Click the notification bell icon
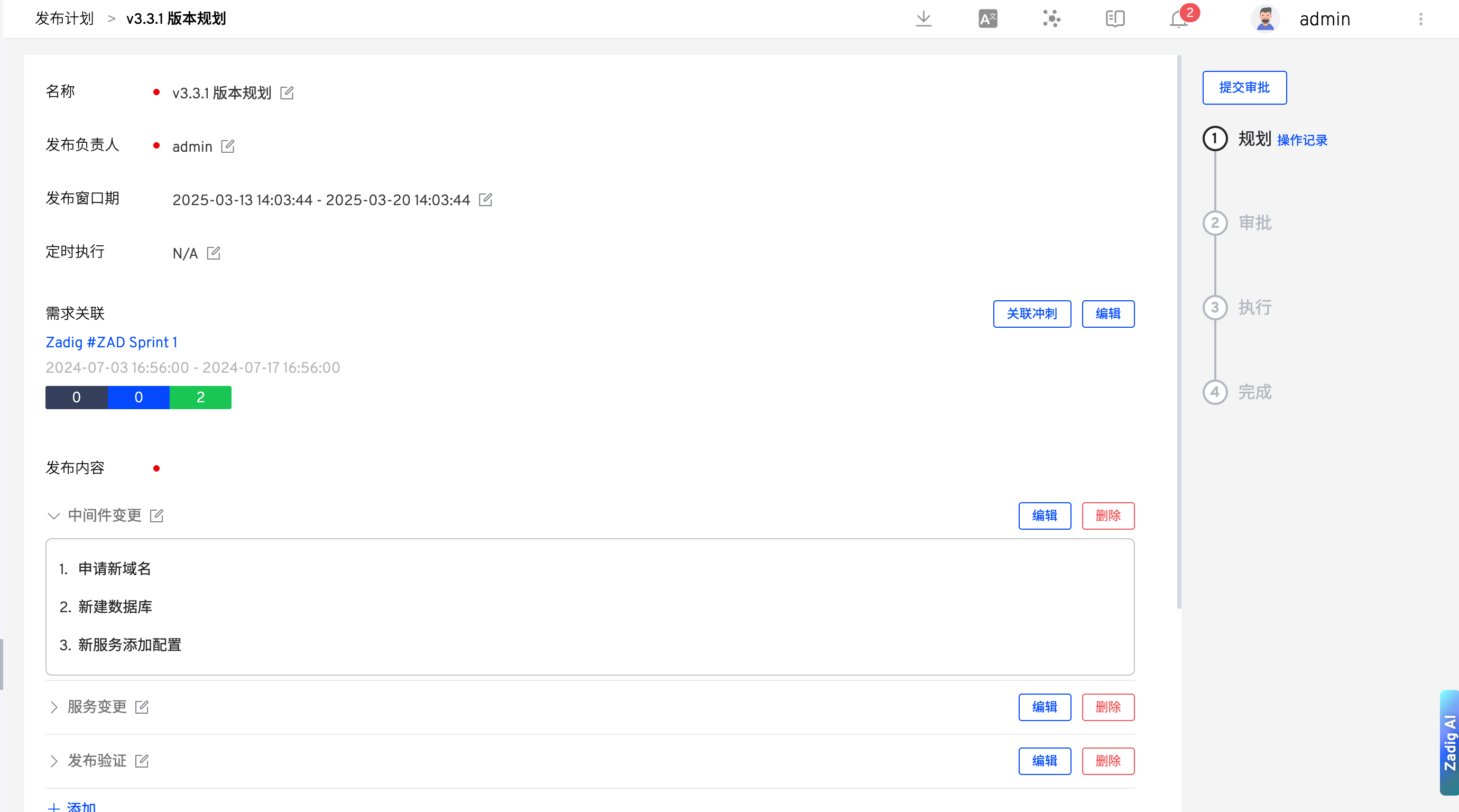Screen dimensions: 1459x812 point(1178,19)
